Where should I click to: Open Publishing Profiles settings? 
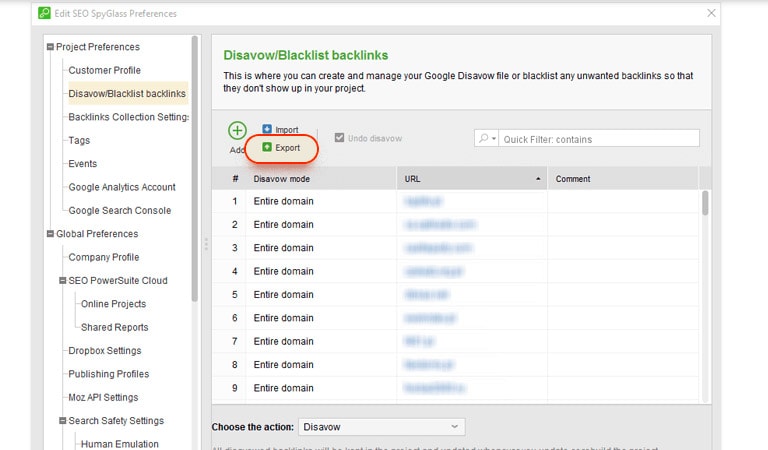[x=108, y=374]
